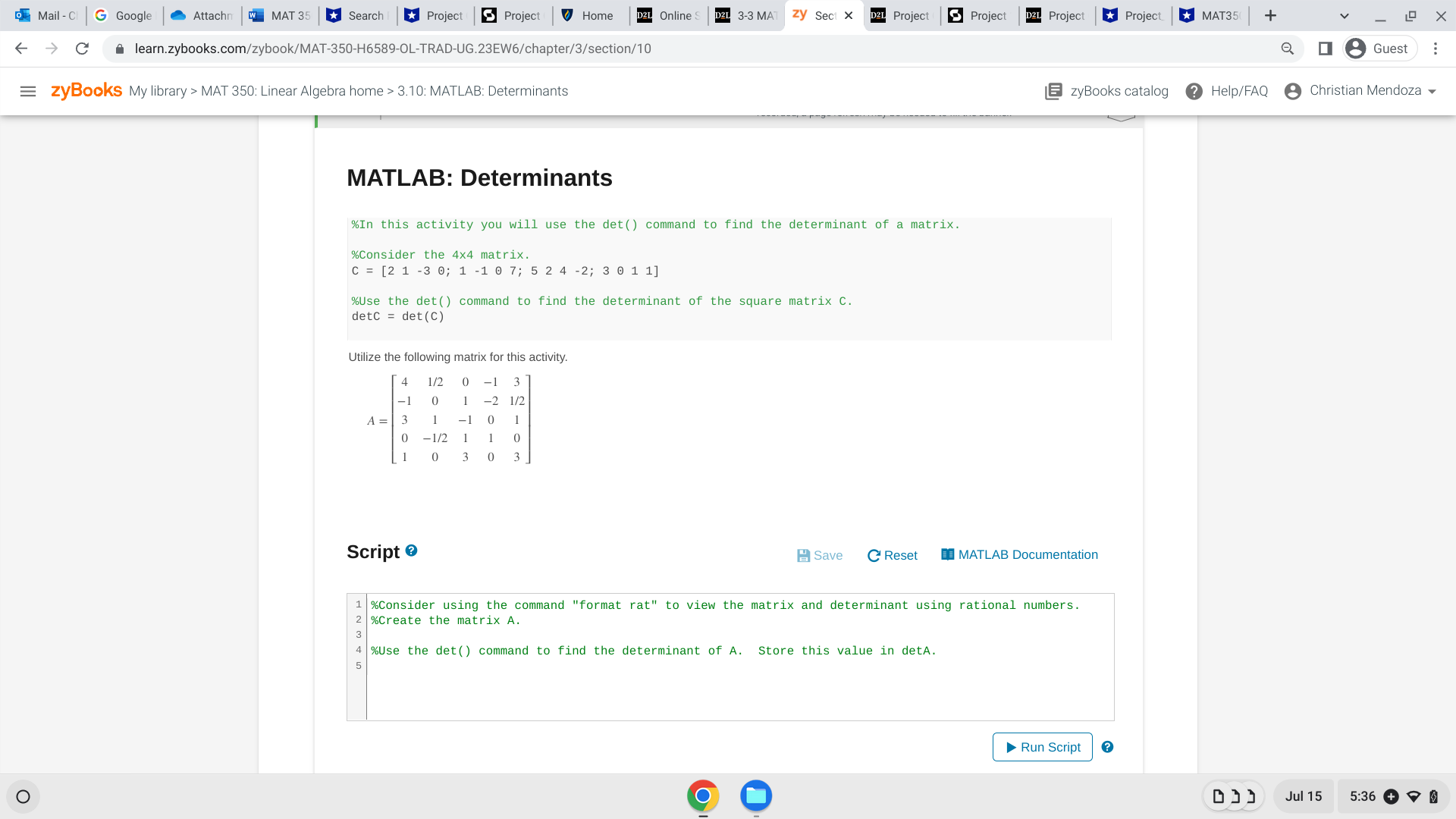Click the help icon next to Script heading

pyautogui.click(x=411, y=551)
